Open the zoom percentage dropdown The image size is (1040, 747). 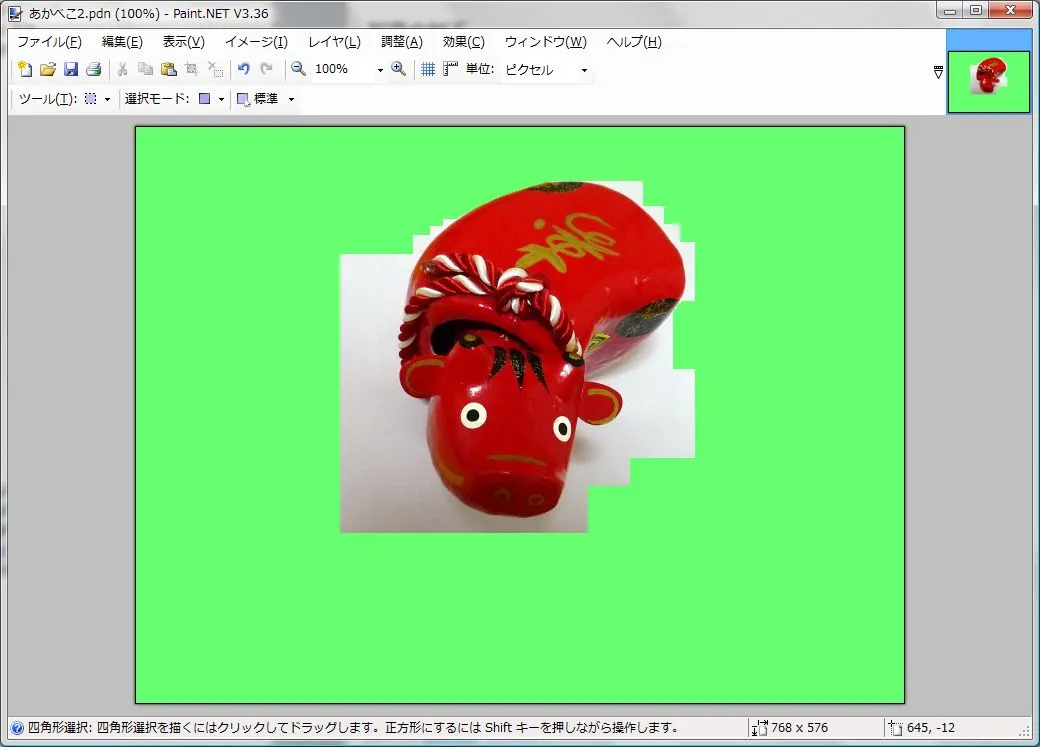[x=380, y=70]
